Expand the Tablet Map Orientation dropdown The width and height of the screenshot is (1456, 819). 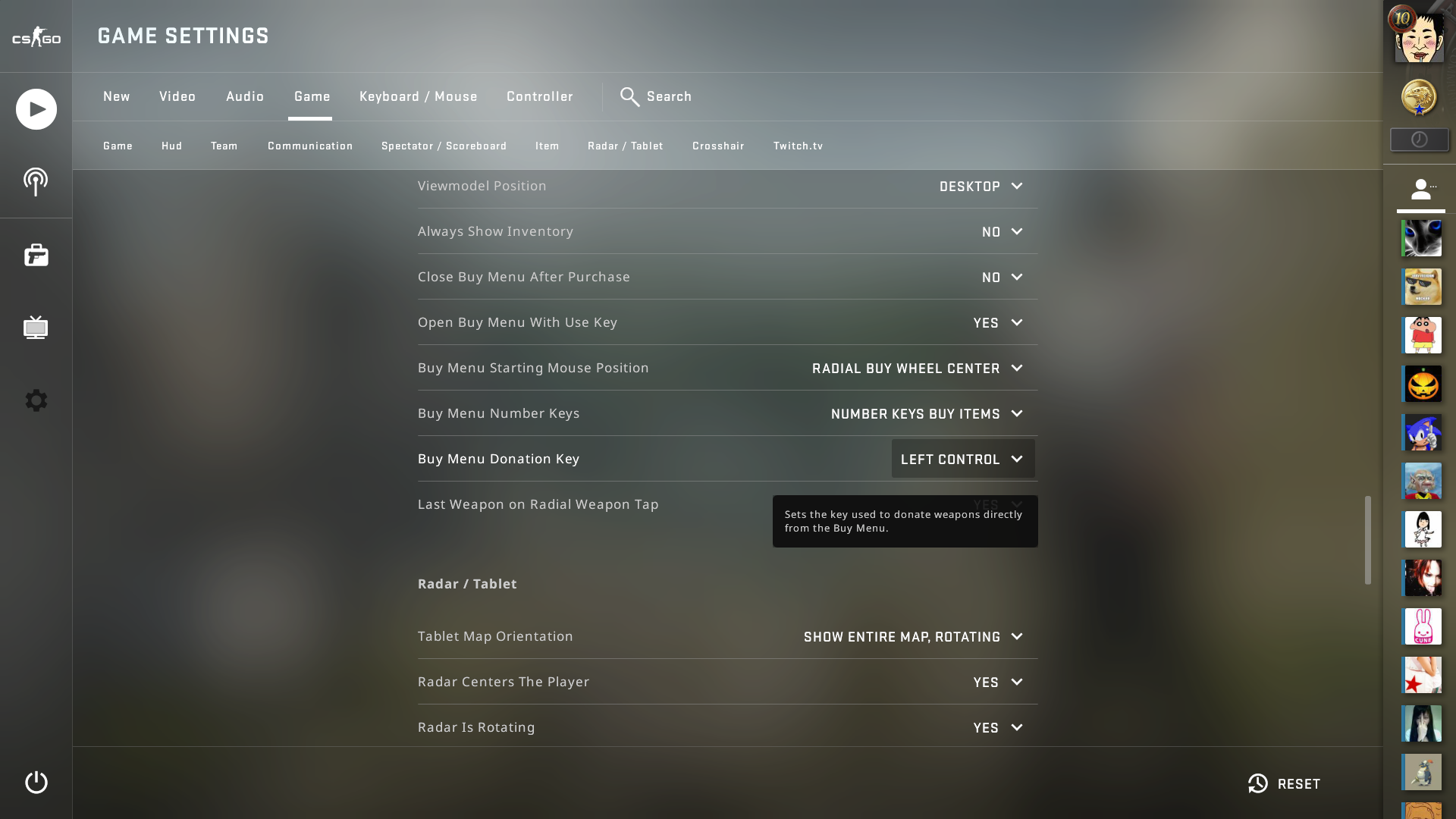coord(914,636)
